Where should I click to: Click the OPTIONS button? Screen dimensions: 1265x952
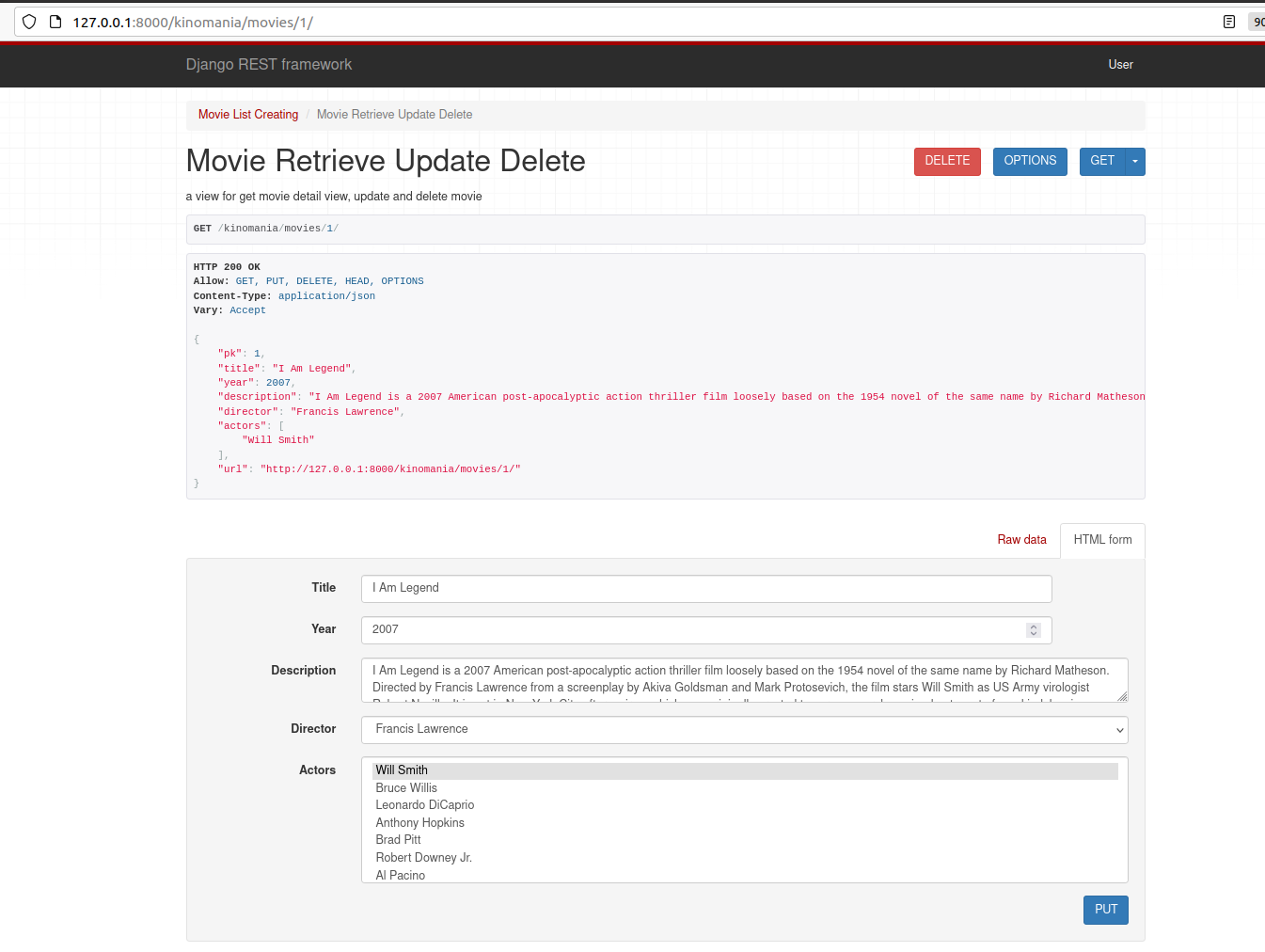1030,161
